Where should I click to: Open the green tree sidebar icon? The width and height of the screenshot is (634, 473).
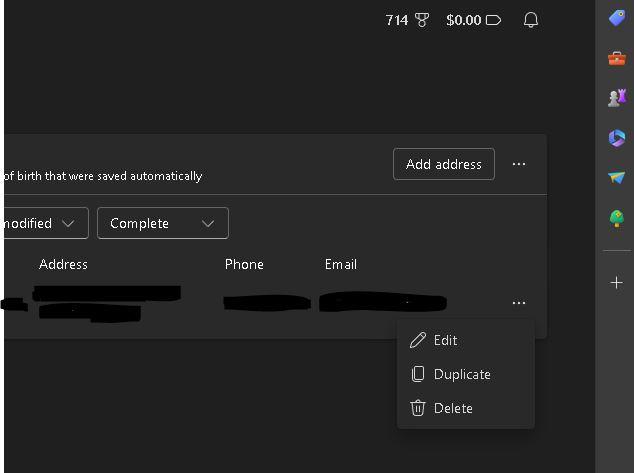(617, 218)
